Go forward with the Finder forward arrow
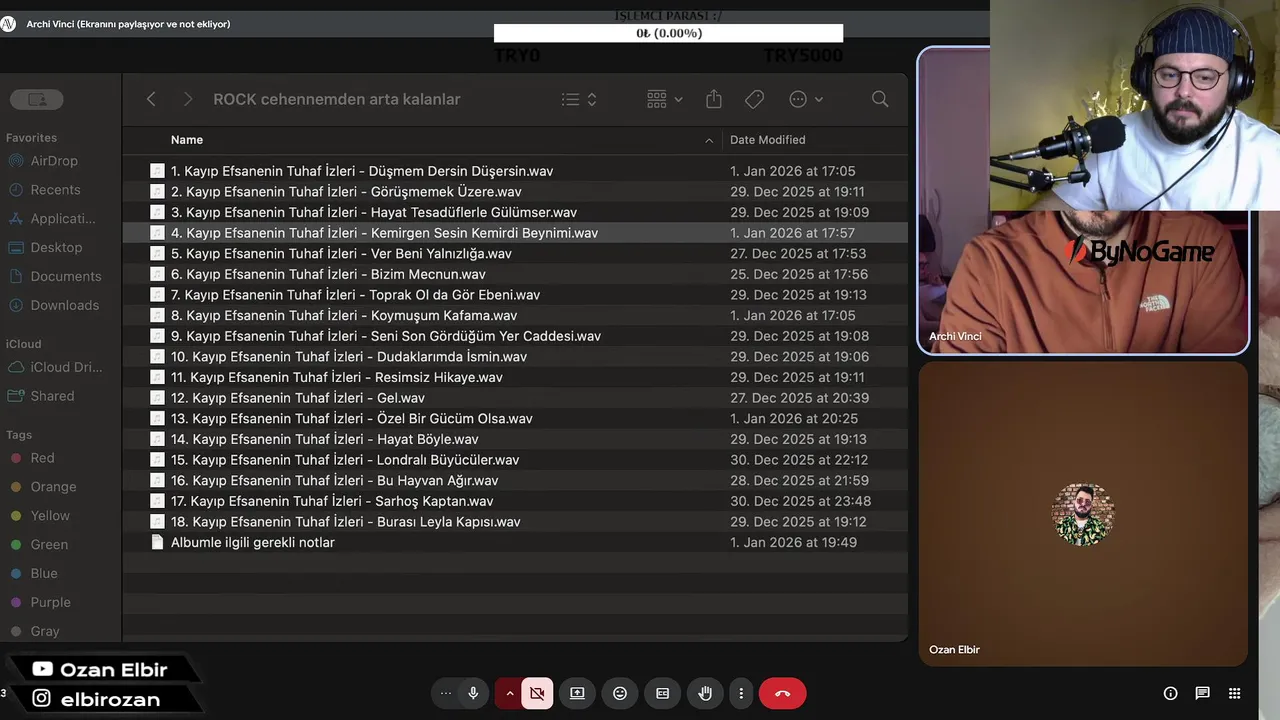Screen dimensions: 1280x720 [x=187, y=99]
